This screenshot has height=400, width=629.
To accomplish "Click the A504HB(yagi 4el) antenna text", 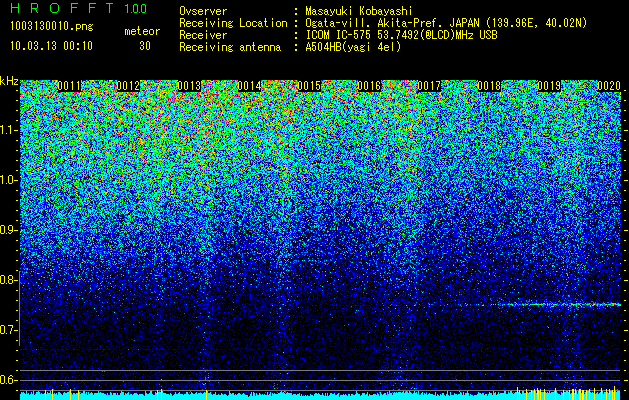I will (x=353, y=47).
